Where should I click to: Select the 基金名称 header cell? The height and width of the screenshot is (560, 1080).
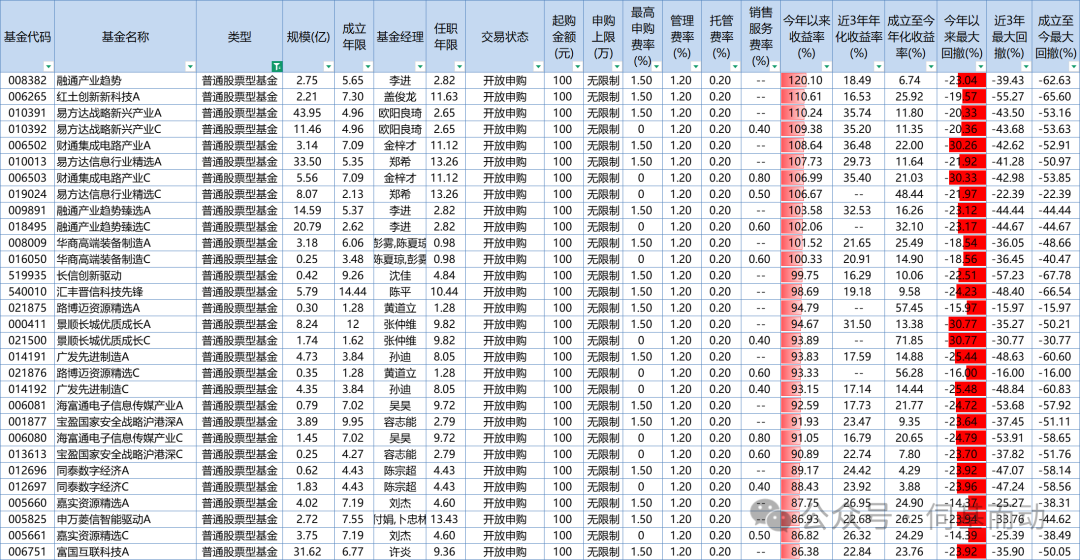click(125, 37)
